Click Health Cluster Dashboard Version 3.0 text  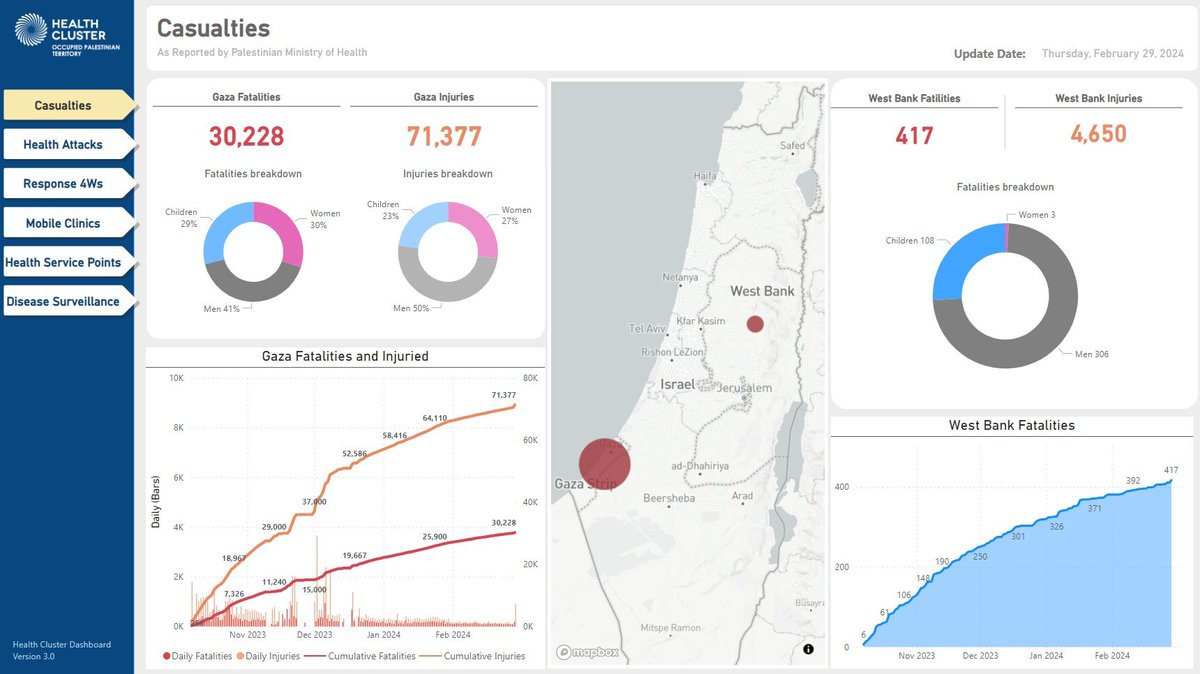coord(61,651)
